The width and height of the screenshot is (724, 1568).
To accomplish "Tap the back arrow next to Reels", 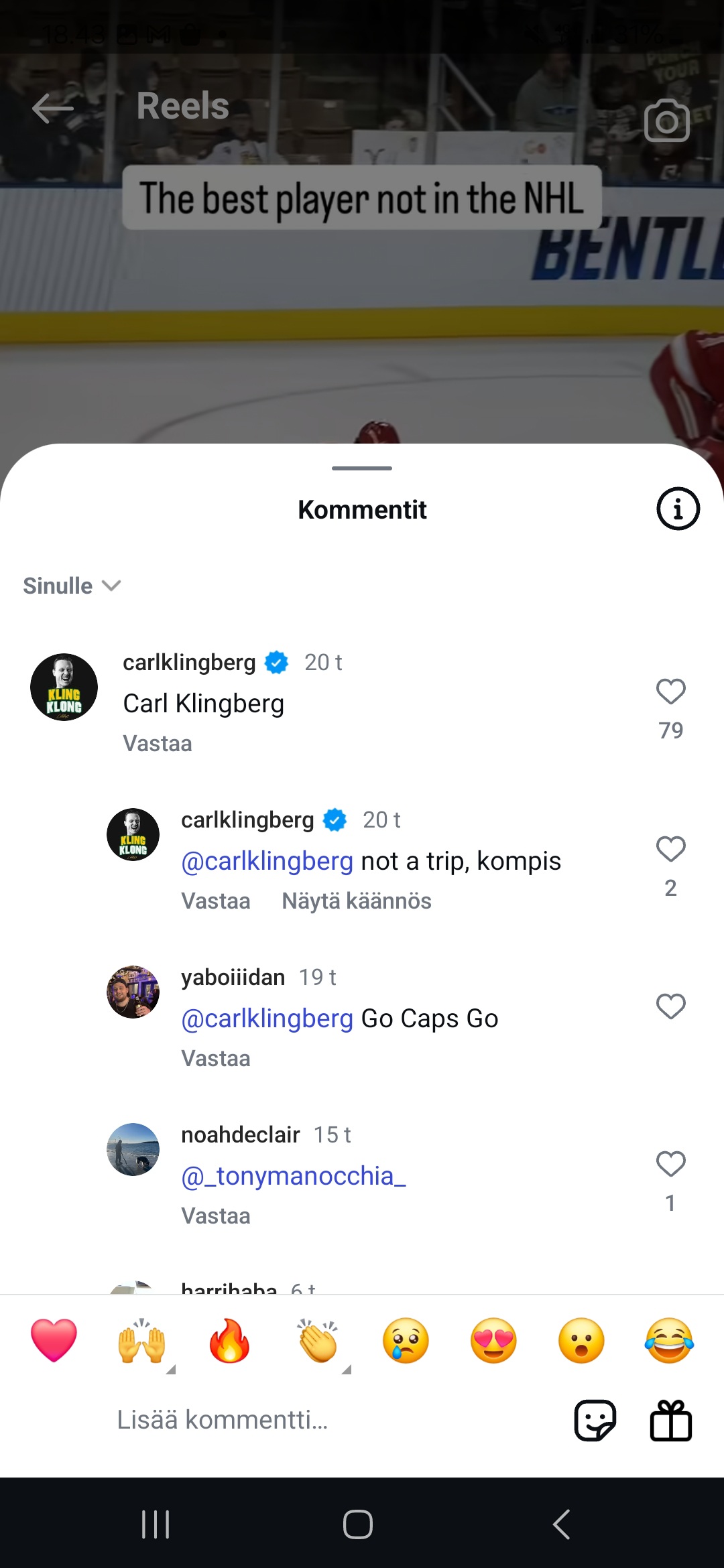I will click(x=52, y=108).
